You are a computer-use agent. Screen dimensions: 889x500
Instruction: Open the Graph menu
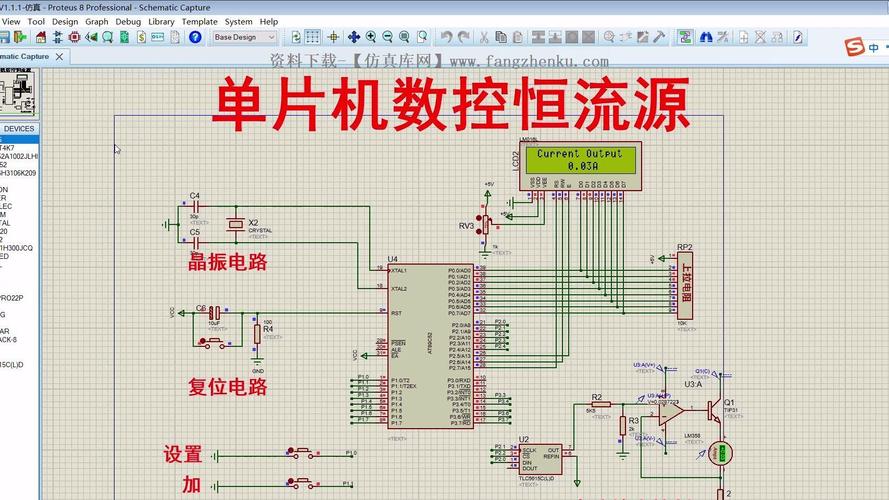[x=97, y=22]
